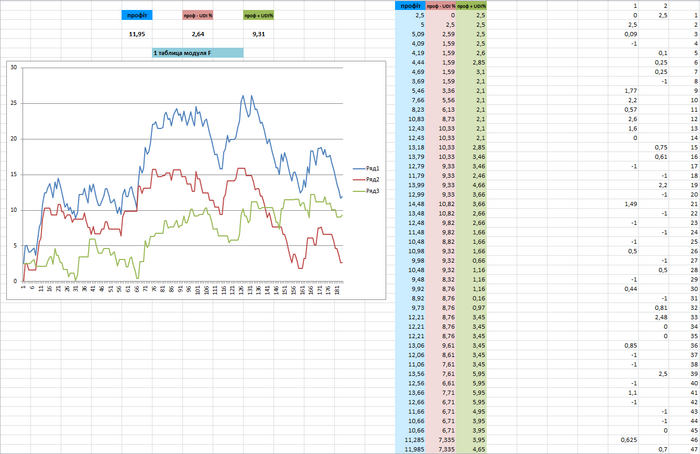
Task: Select the cell with 0,7 in row 47
Action: pyautogui.click(x=654, y=449)
